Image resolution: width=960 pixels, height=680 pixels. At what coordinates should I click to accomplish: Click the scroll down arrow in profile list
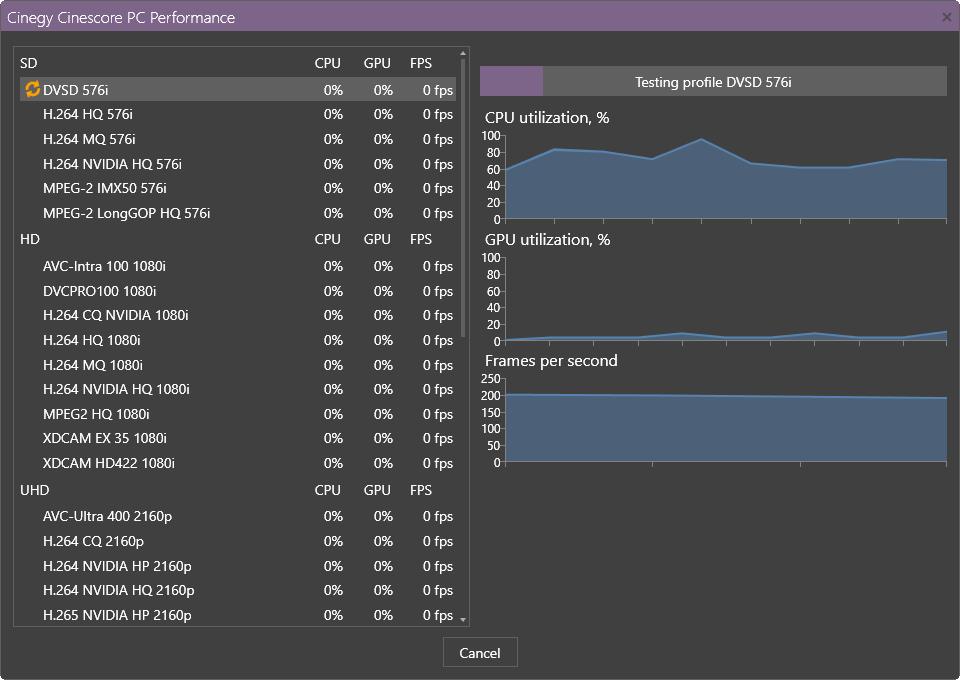coord(462,620)
